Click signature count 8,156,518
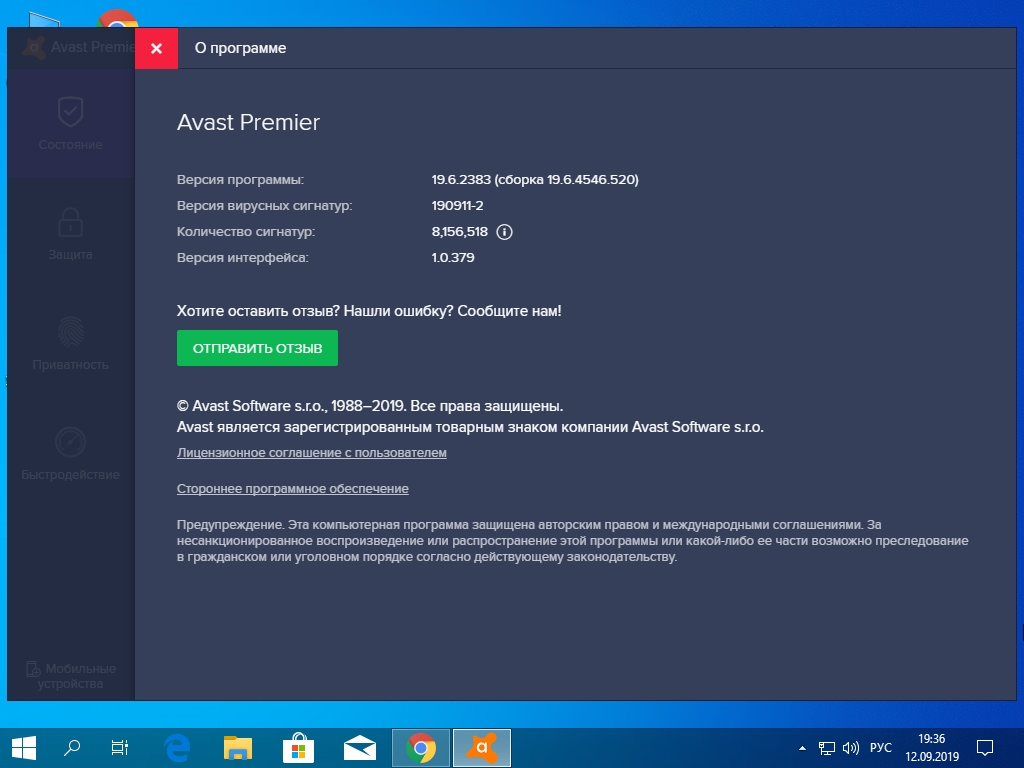1024x768 pixels. (x=460, y=232)
